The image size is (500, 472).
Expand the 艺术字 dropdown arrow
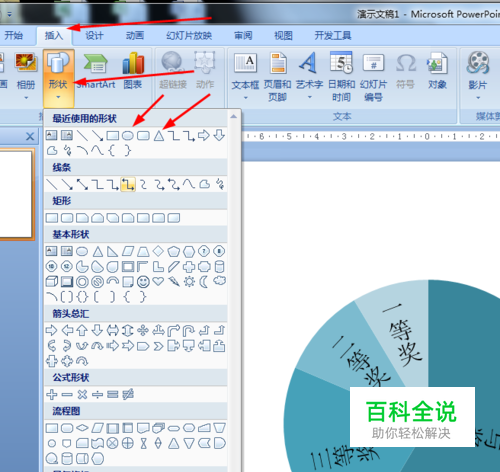tap(310, 97)
